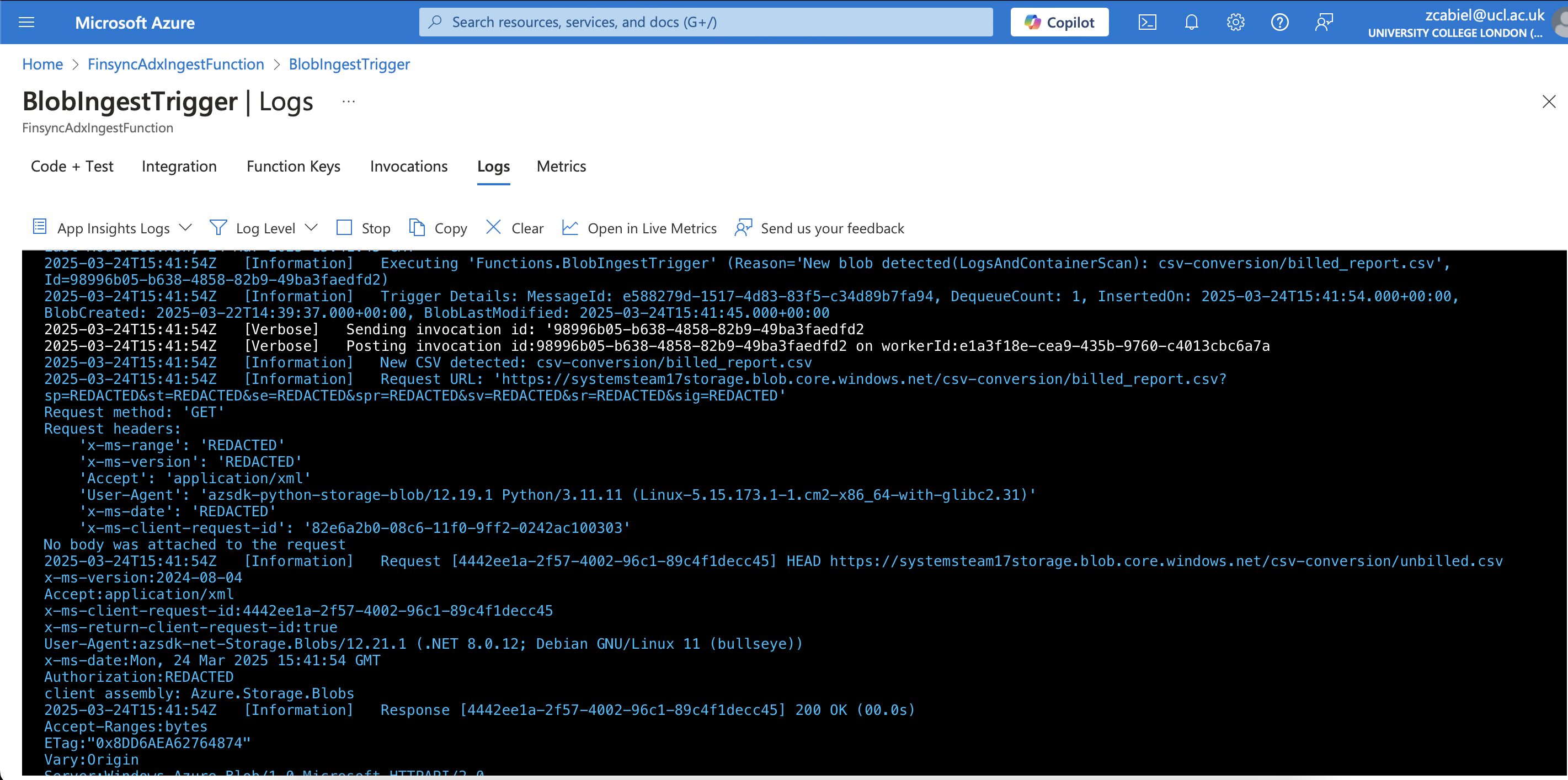This screenshot has width=1568, height=780.
Task: Open the Copilot assistant
Action: point(1059,22)
